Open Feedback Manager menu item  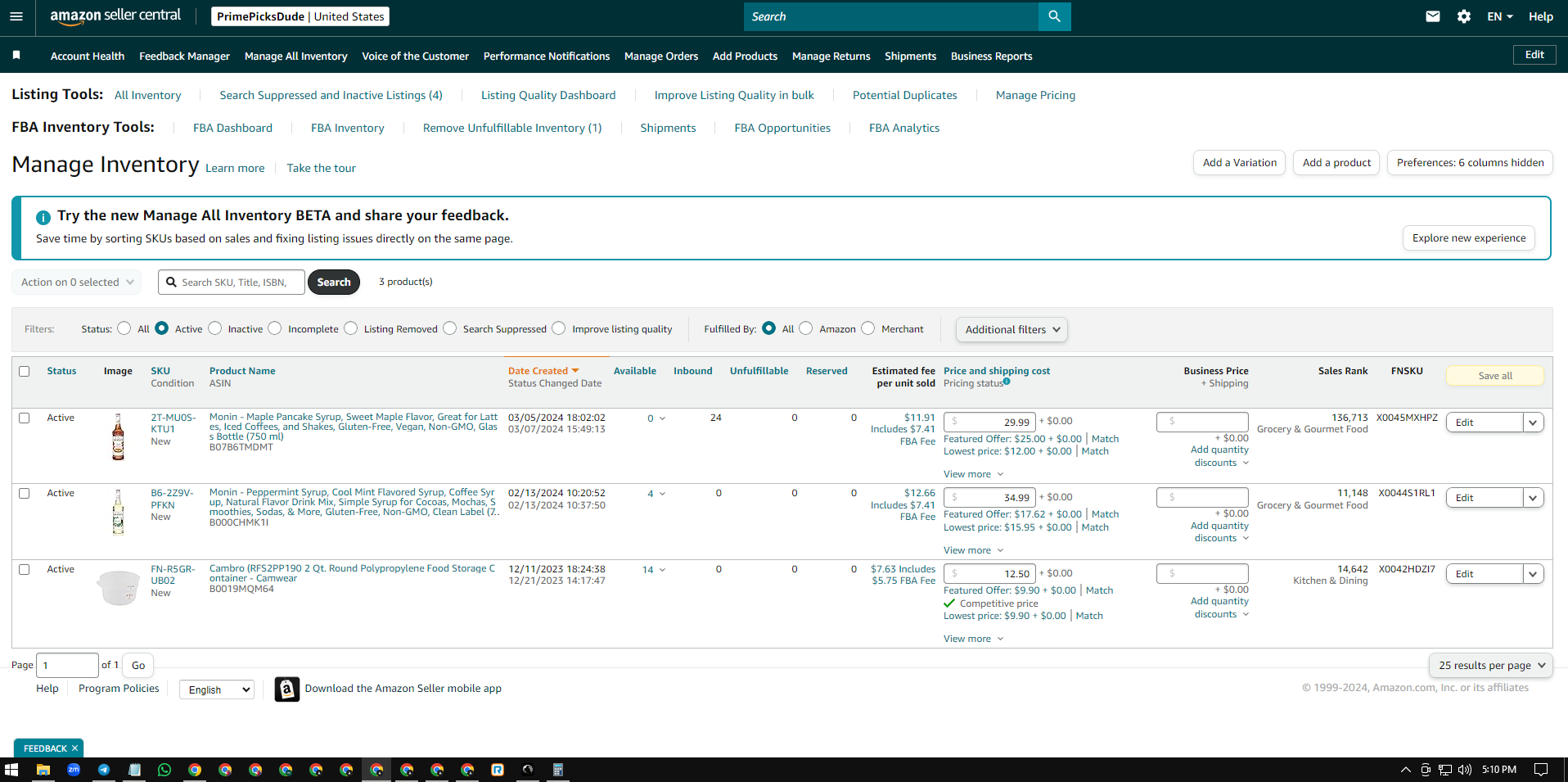tap(184, 56)
